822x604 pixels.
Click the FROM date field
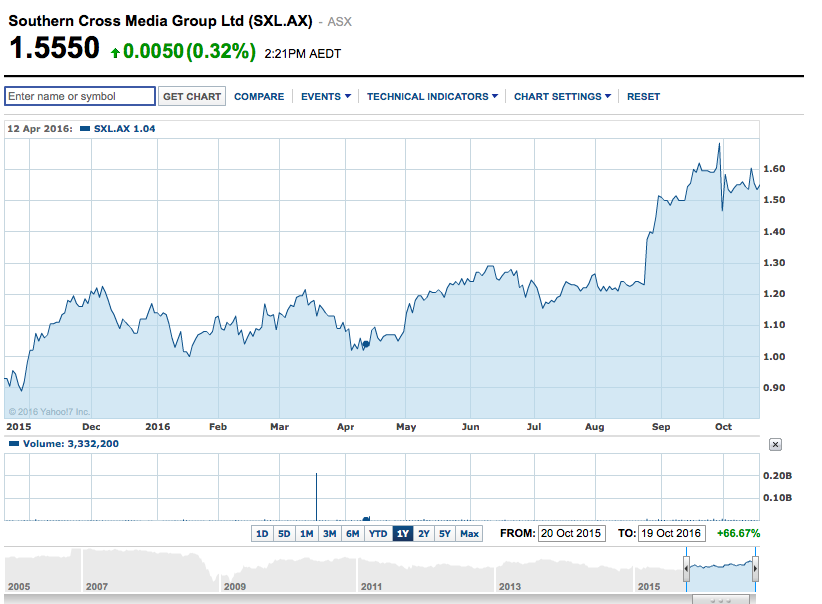coord(571,533)
